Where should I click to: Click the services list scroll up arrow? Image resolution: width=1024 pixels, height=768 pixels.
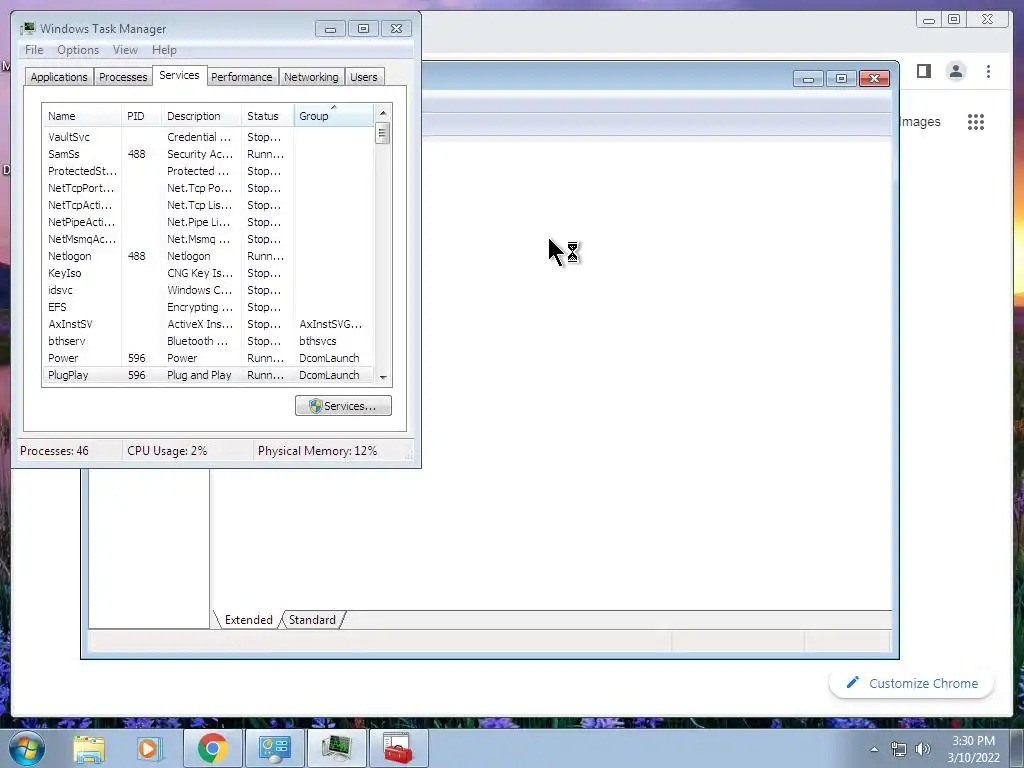click(383, 113)
